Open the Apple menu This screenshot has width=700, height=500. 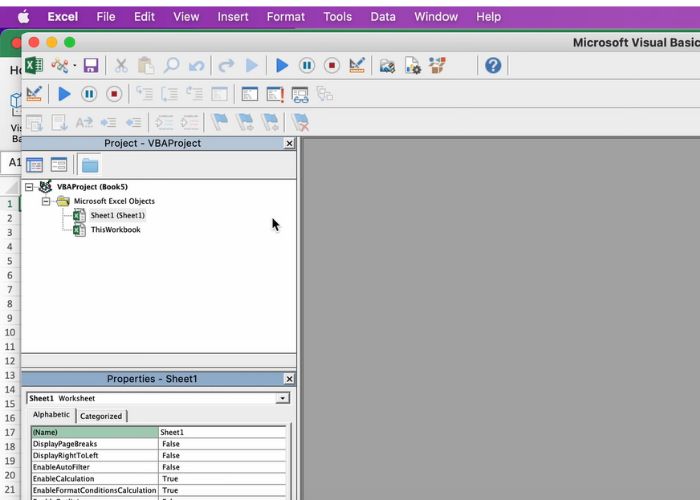tap(23, 17)
